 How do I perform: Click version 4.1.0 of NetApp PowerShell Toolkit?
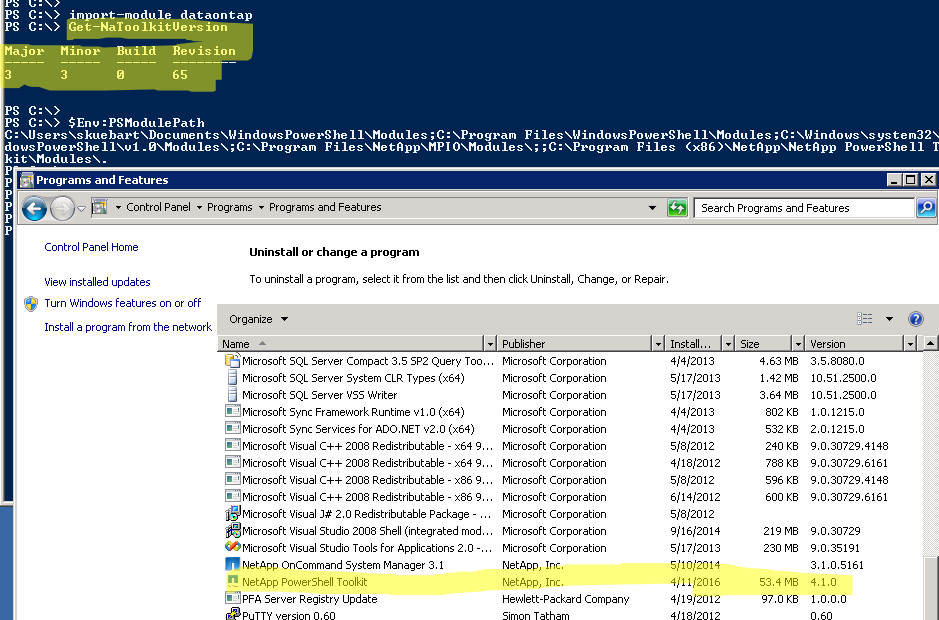click(x=823, y=582)
